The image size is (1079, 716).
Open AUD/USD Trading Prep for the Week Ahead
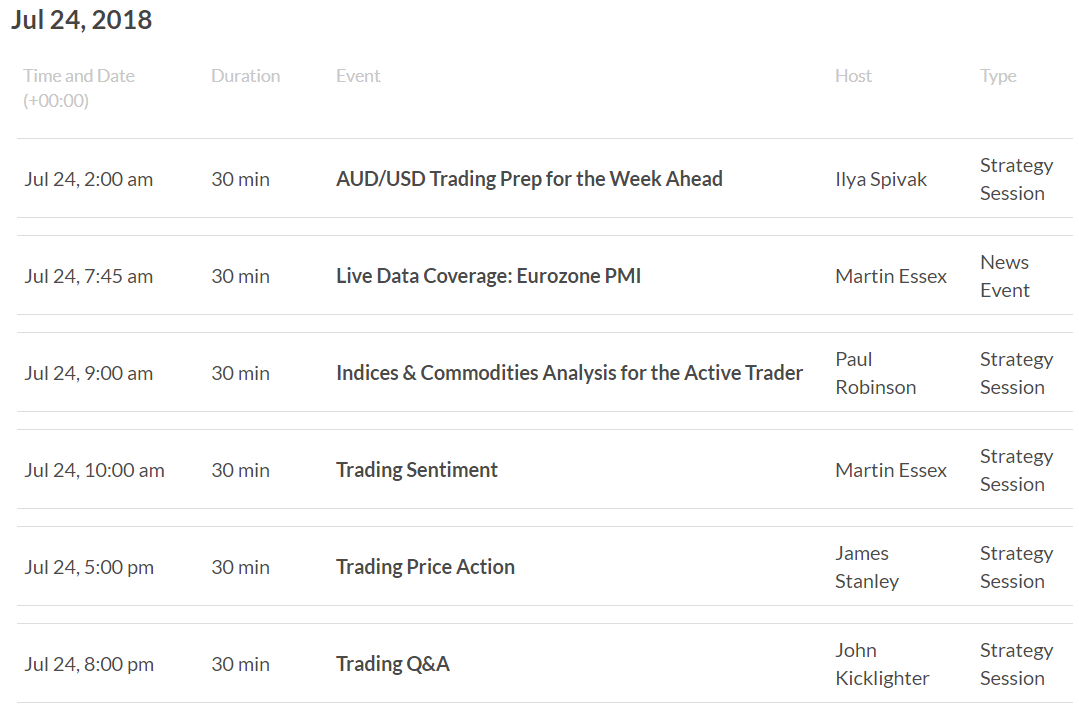pos(529,179)
